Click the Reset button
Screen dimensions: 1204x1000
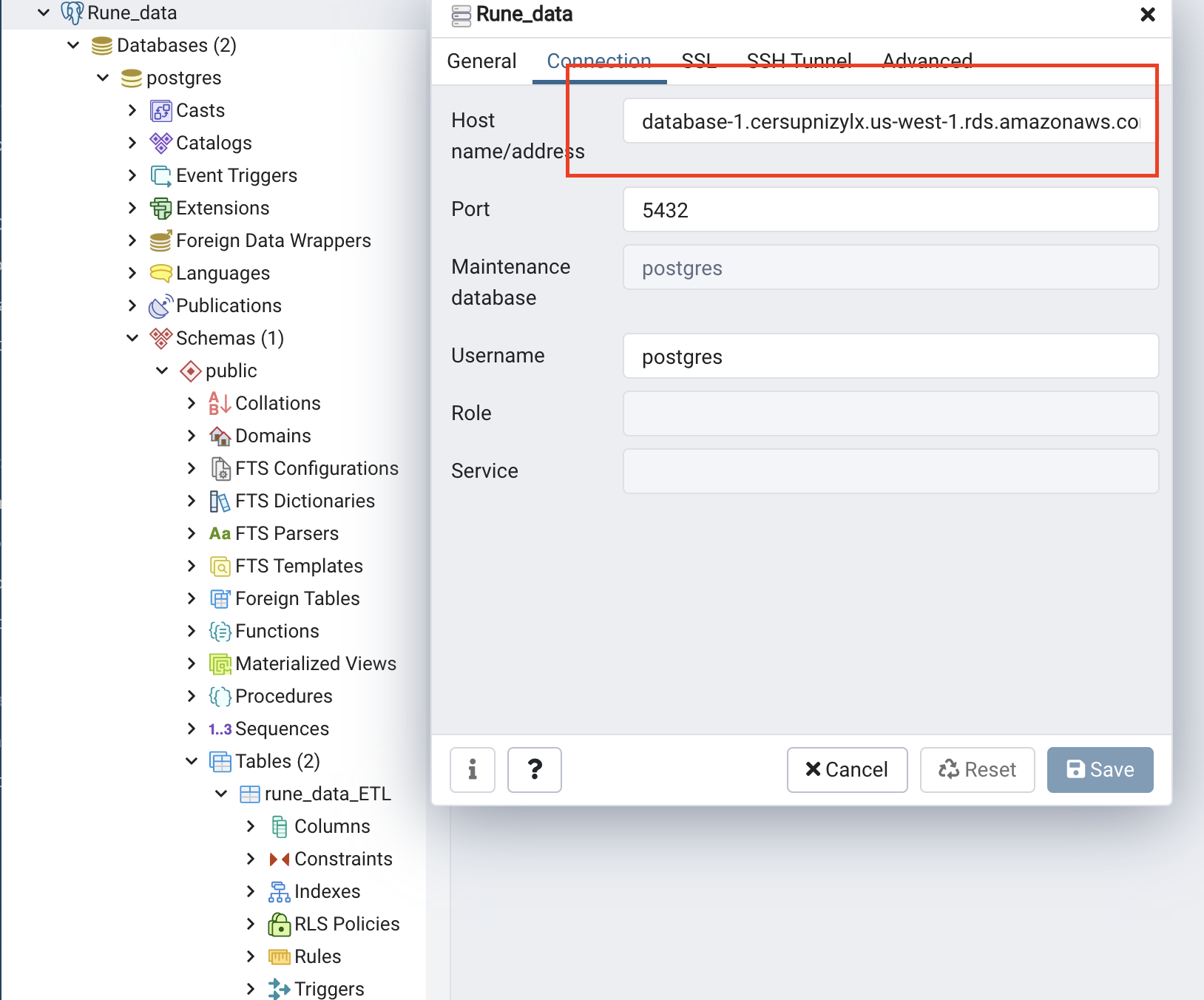coord(978,770)
